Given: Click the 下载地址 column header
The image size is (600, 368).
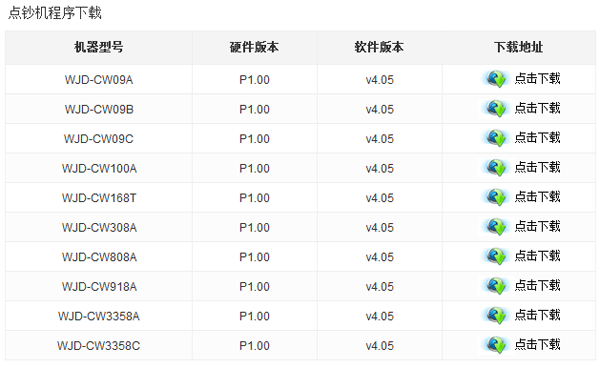Looking at the screenshot, I should click(x=518, y=47).
